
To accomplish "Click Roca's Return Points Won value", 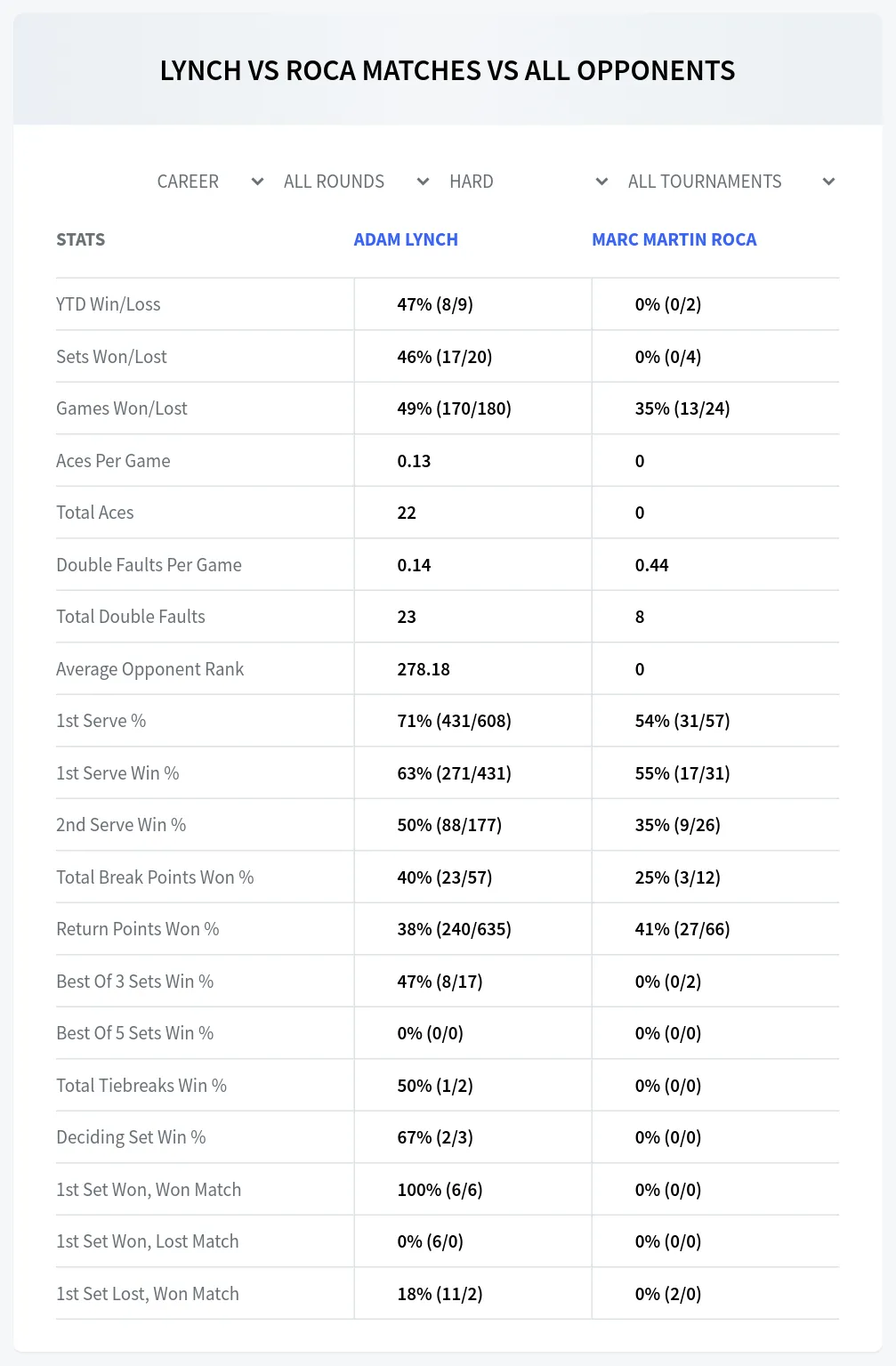I will [682, 929].
